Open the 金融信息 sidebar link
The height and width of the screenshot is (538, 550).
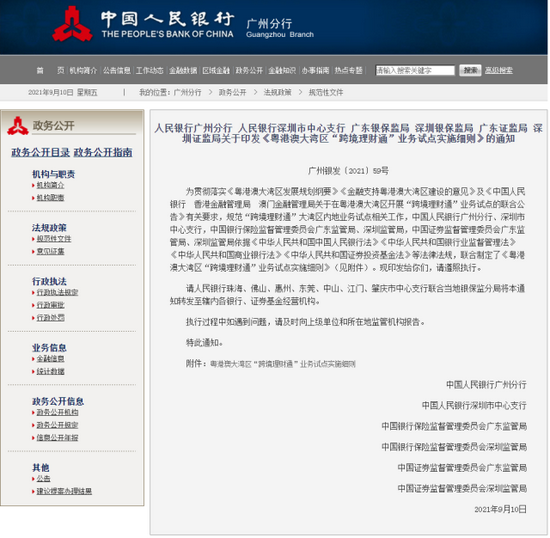(x=50, y=359)
